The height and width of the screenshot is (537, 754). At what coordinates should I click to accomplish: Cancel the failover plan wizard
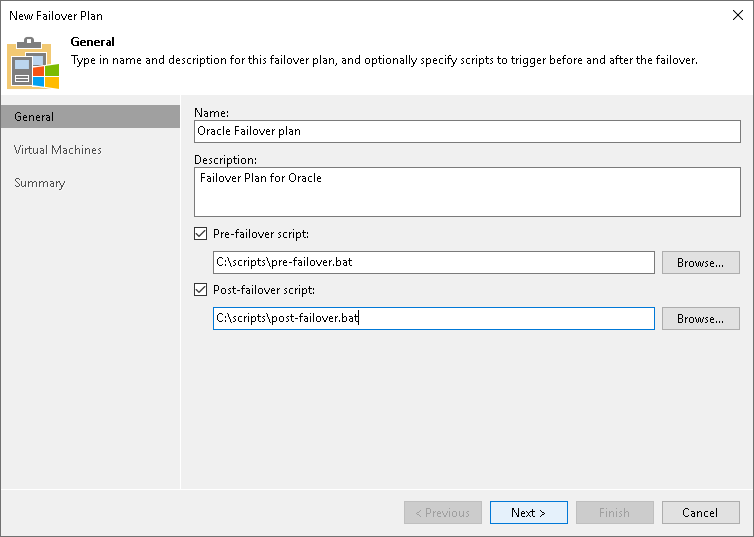(700, 512)
